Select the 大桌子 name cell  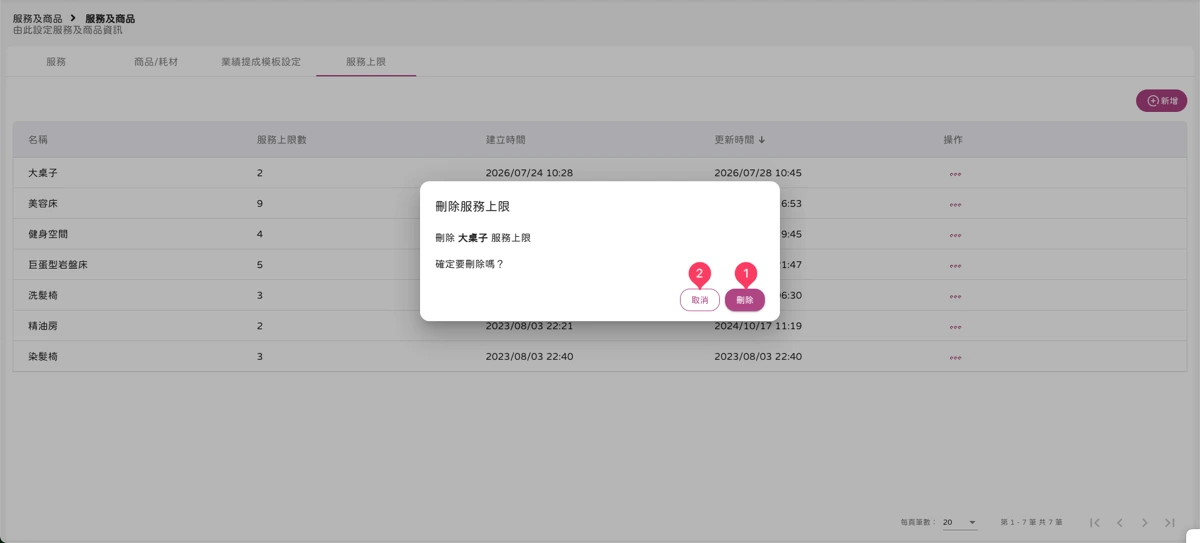(43, 173)
